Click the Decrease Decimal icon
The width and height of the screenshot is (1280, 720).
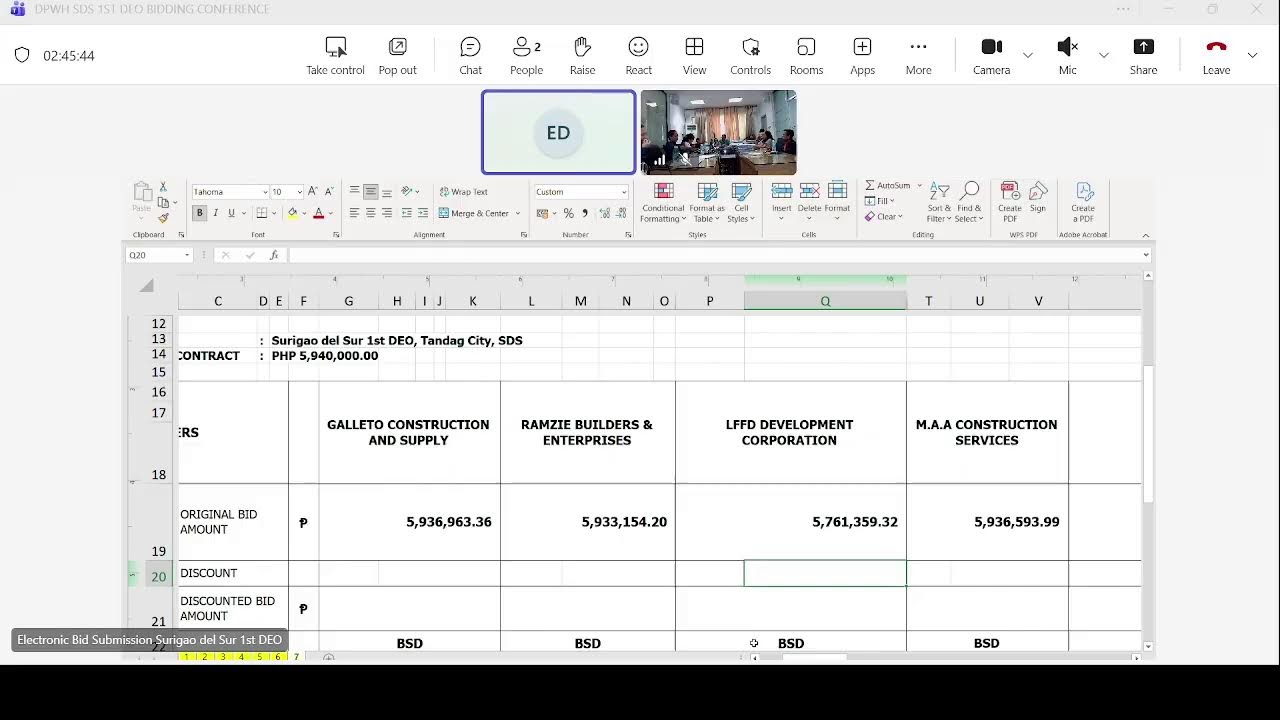(620, 213)
